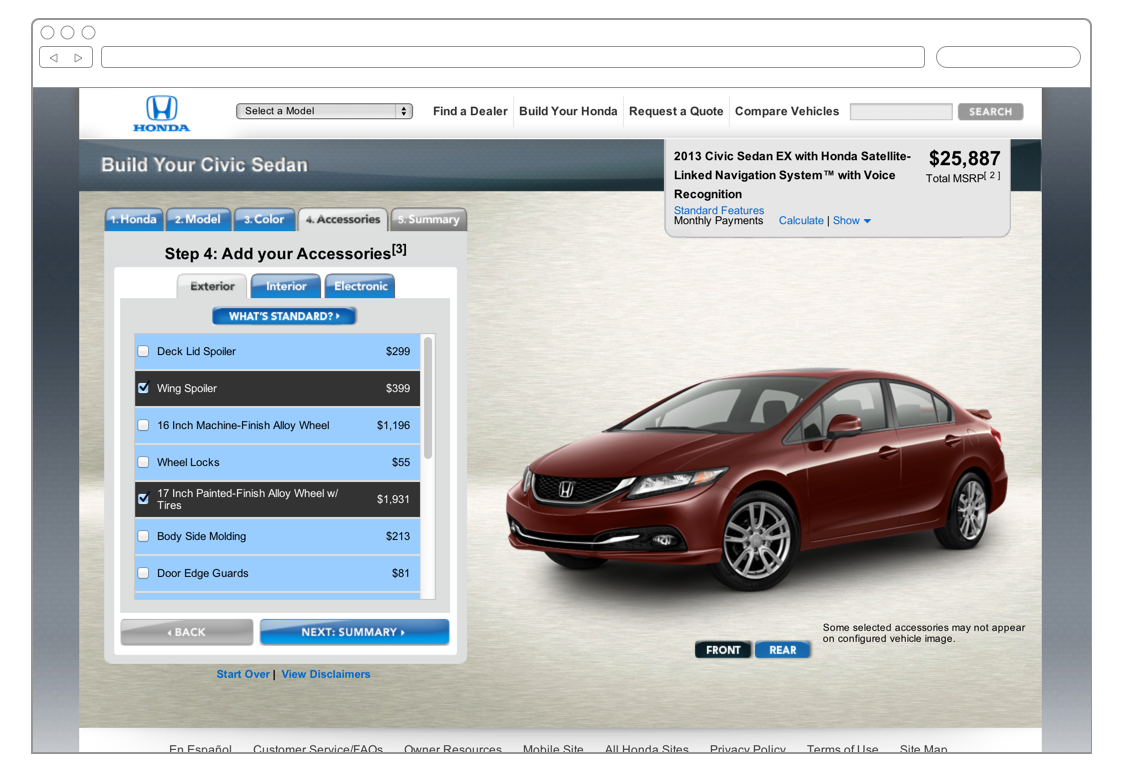Check the Door Edge Guards checkbox
Screen dimensions: 1125x772
click(x=143, y=573)
